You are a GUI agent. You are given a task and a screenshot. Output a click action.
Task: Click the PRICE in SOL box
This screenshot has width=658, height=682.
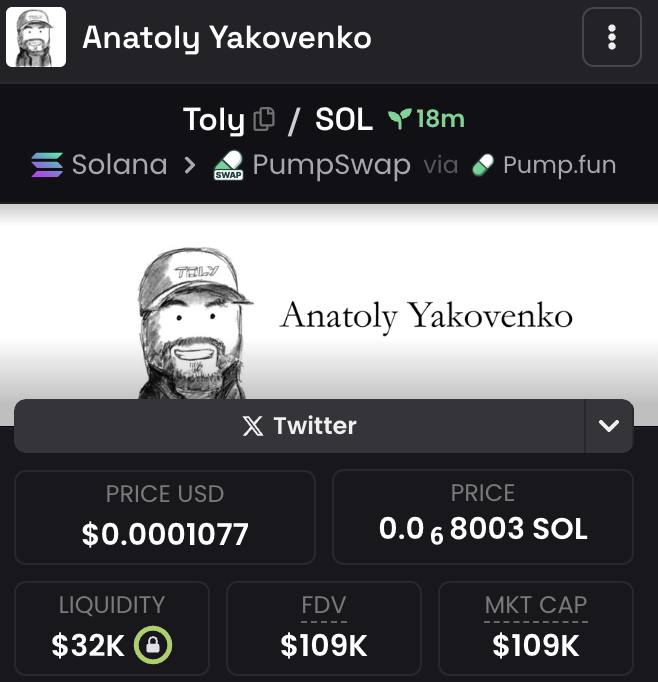[482, 517]
